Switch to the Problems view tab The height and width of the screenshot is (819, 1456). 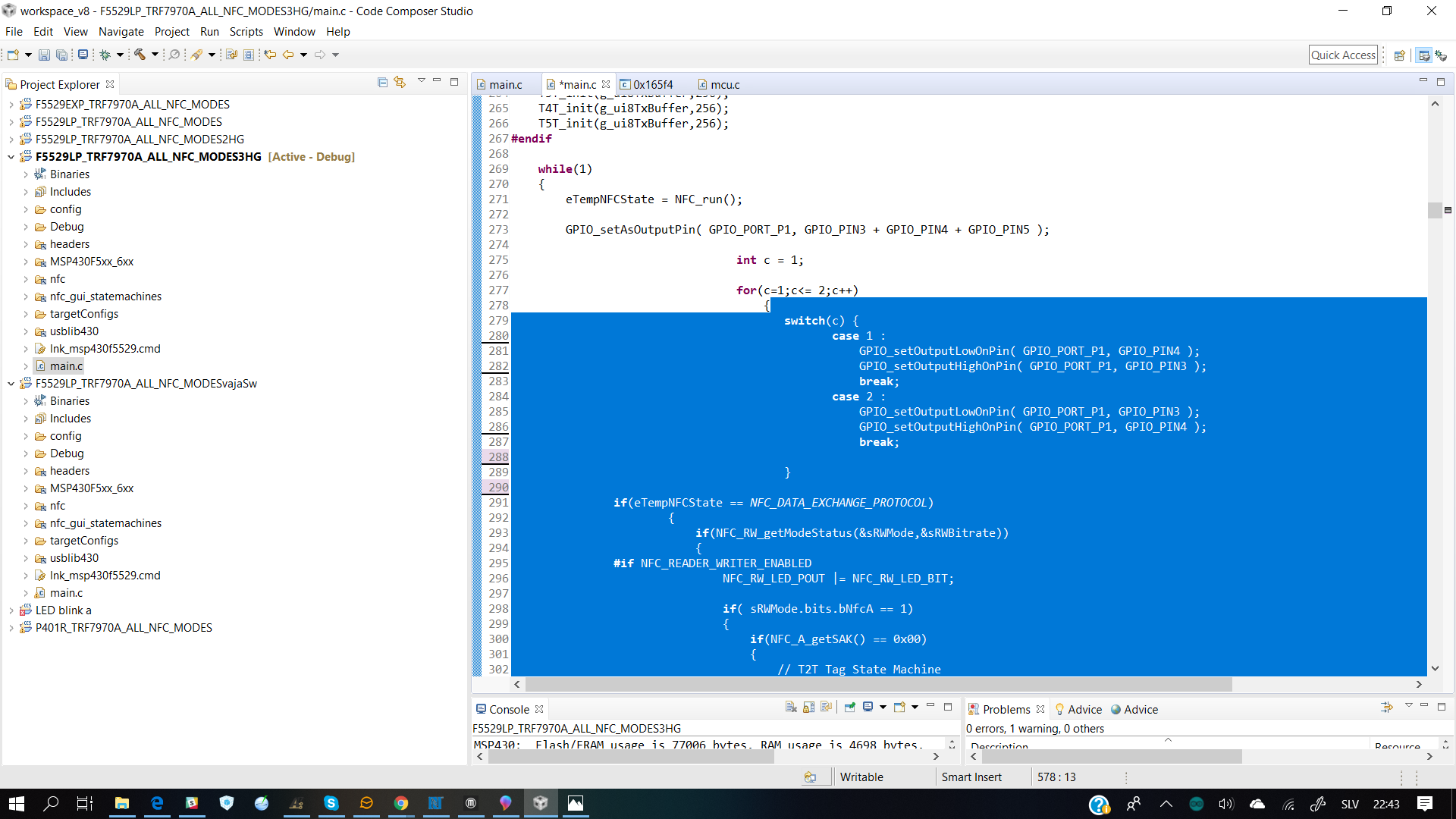click(1006, 709)
